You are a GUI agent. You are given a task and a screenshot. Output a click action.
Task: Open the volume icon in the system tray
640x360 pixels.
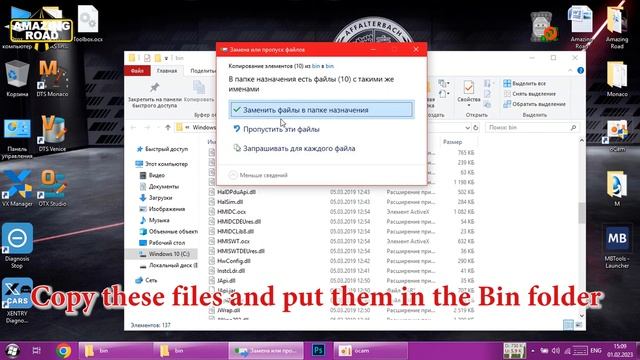(556, 351)
